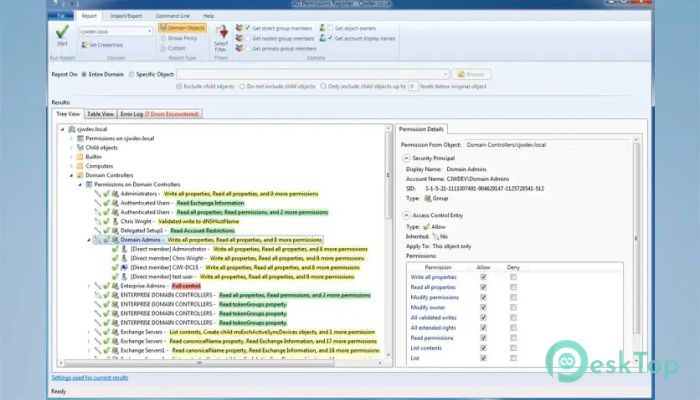Open the Report ribbon tab
The image size is (700, 400).
pyautogui.click(x=89, y=16)
